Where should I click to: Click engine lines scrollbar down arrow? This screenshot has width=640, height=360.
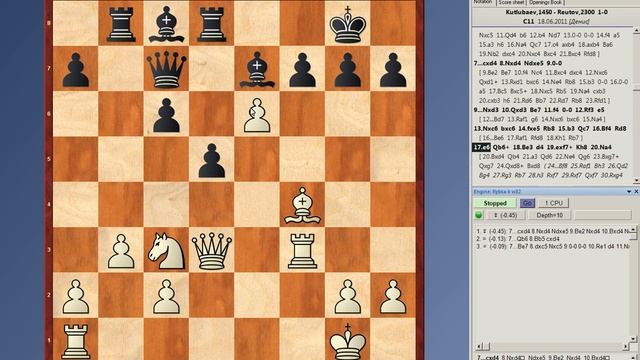coord(633,339)
